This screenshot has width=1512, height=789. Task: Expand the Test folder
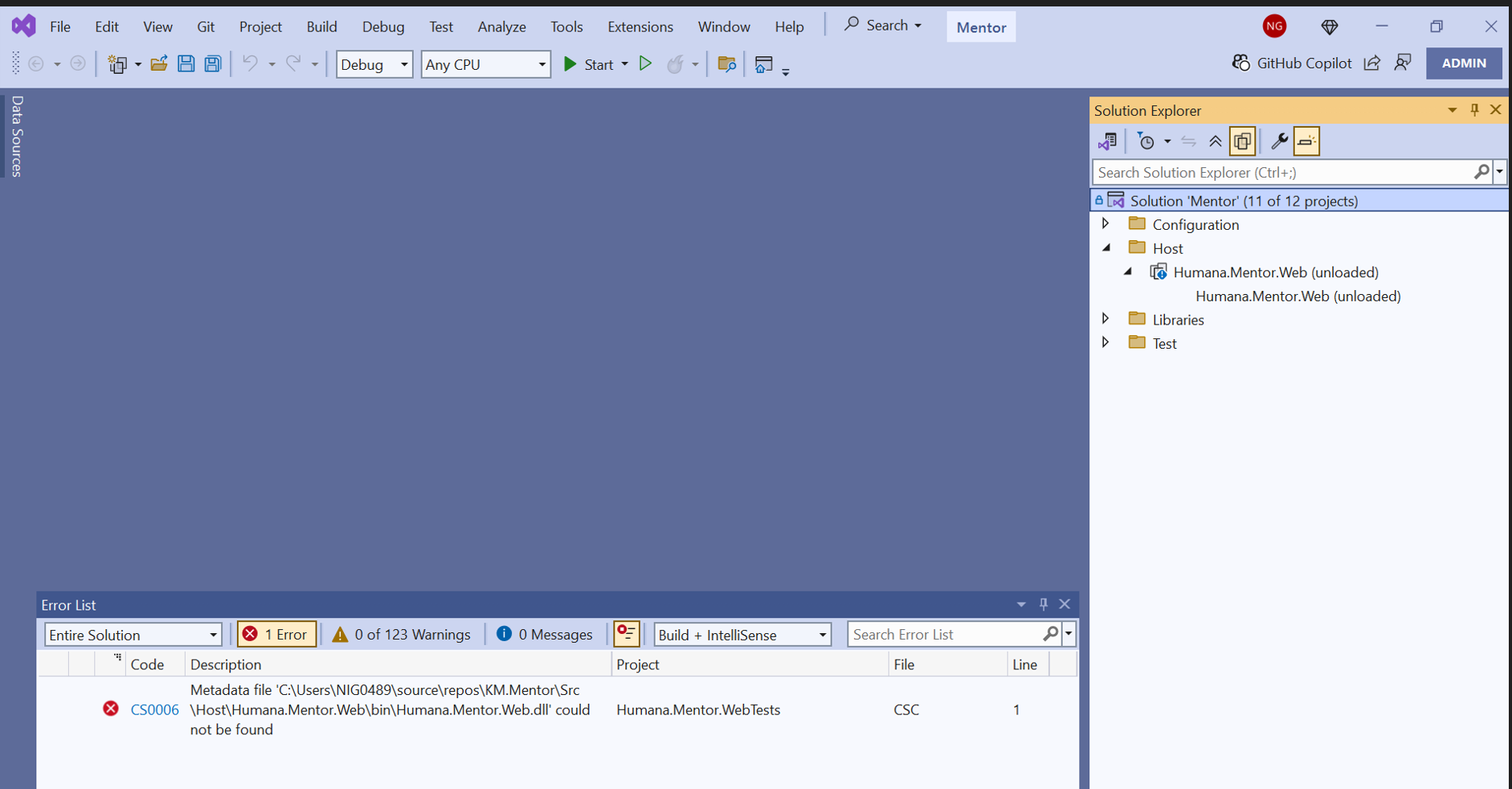click(x=1105, y=343)
